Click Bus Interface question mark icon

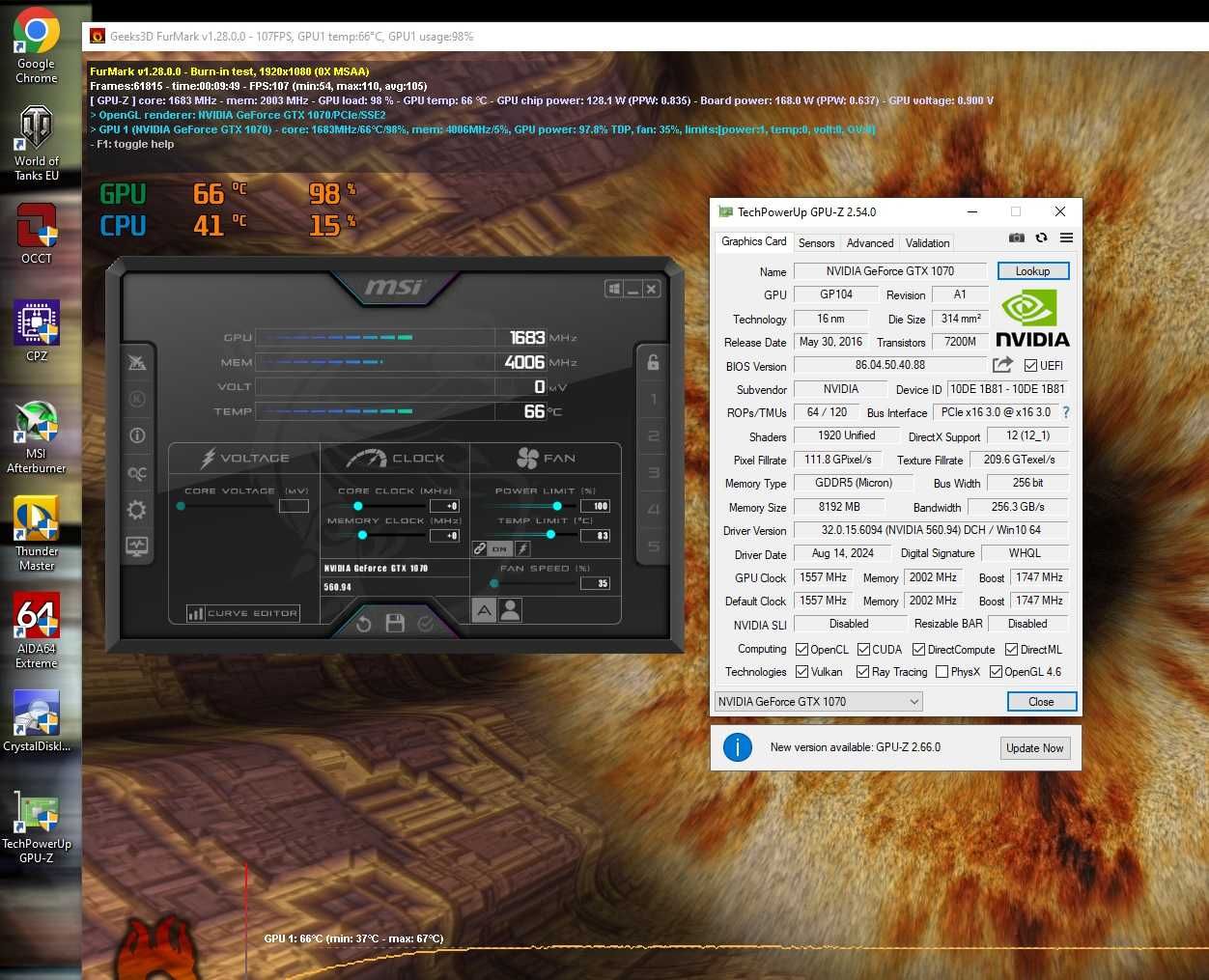click(x=1066, y=412)
